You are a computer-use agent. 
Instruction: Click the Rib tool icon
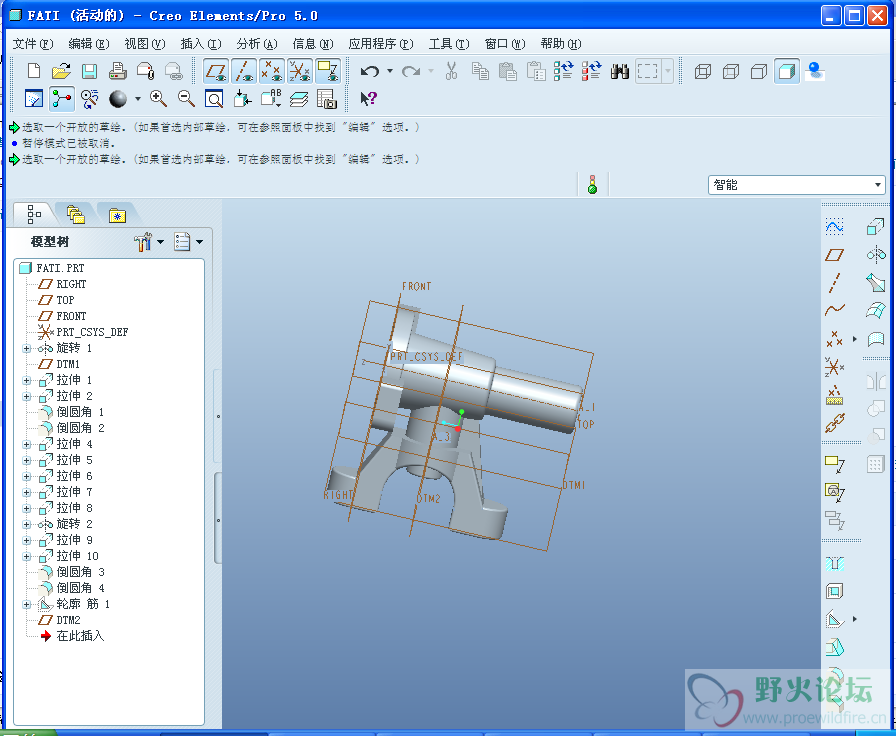coord(835,619)
